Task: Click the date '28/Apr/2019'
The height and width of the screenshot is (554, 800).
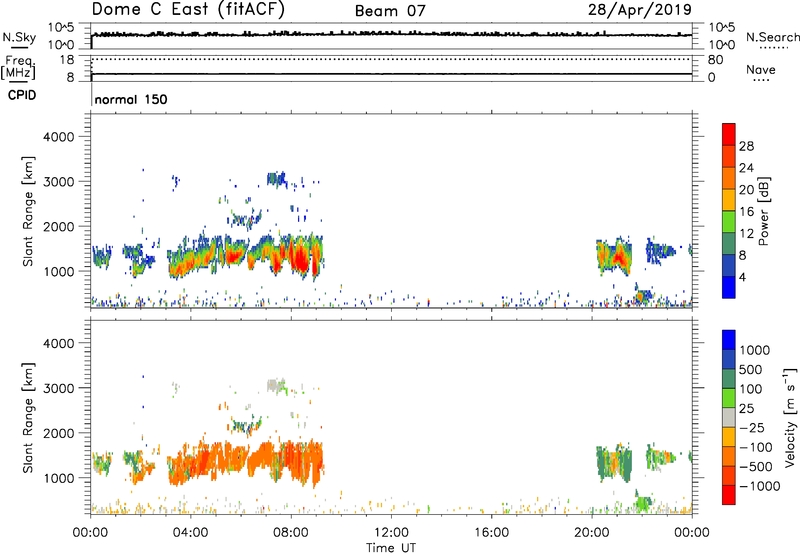Action: 640,9
